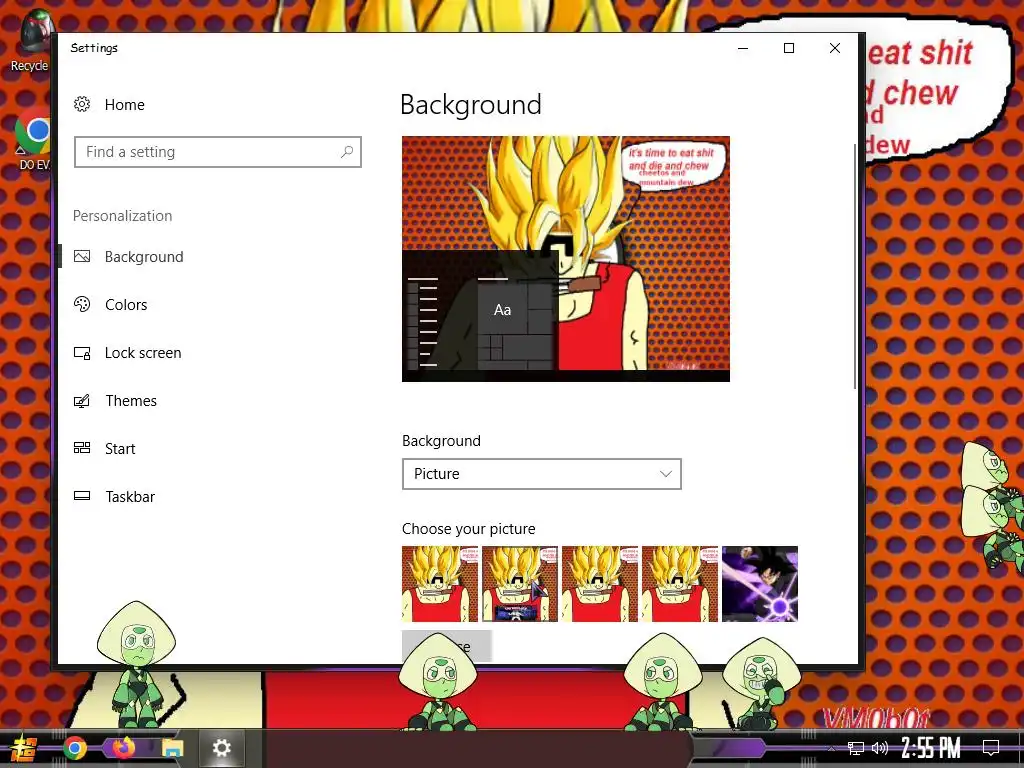1024x768 pixels.
Task: Choose the fourth picture thumbnail
Action: coord(680,584)
